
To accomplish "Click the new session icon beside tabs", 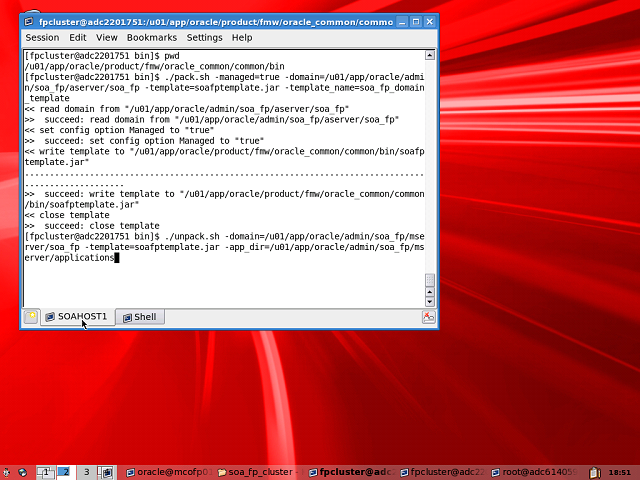I will (31, 317).
